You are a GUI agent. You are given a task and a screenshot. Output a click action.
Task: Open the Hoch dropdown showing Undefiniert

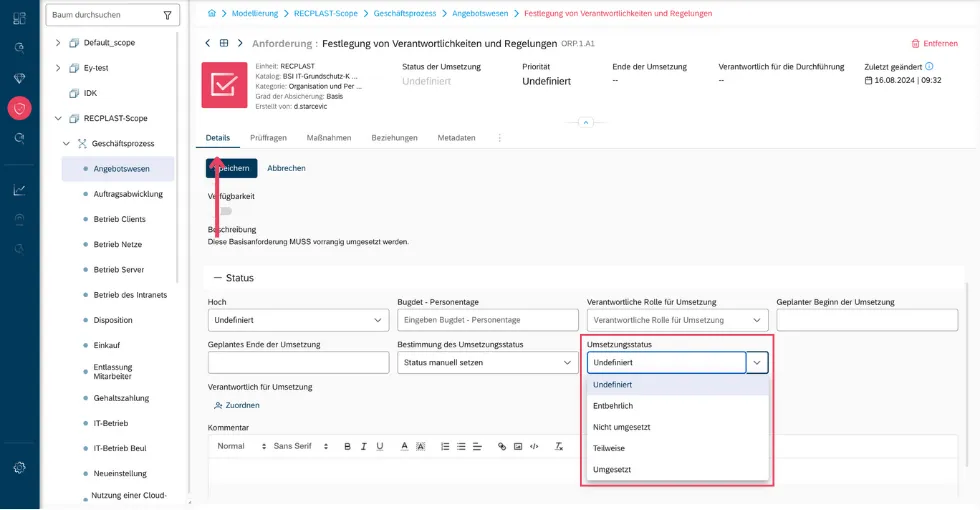point(298,320)
